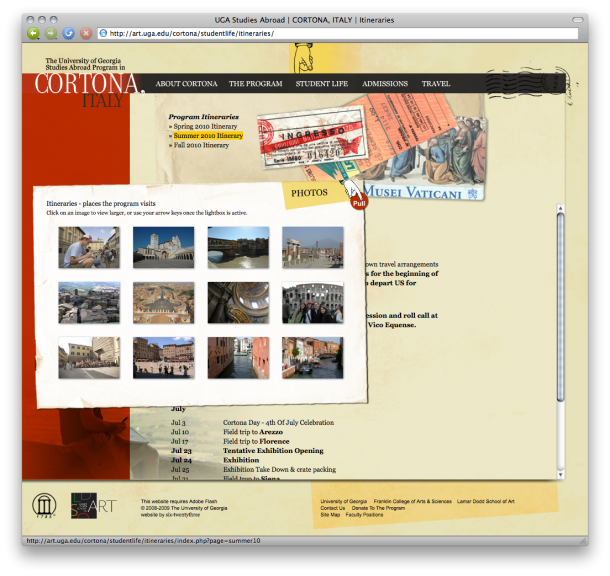This screenshot has height=576, width=610.
Task: Open photo of student sketching in piazza
Action: [x=89, y=247]
